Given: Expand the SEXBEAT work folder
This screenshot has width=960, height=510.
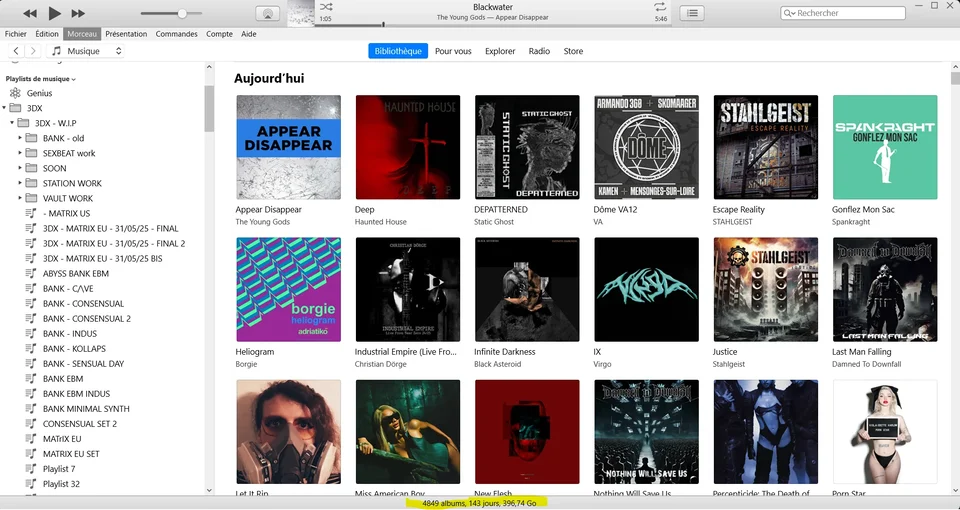Looking at the screenshot, I should pyautogui.click(x=20, y=153).
